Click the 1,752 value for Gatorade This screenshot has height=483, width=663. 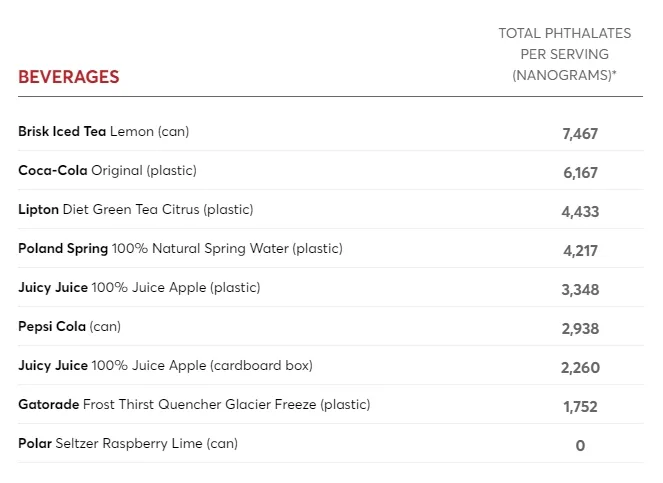pos(580,406)
